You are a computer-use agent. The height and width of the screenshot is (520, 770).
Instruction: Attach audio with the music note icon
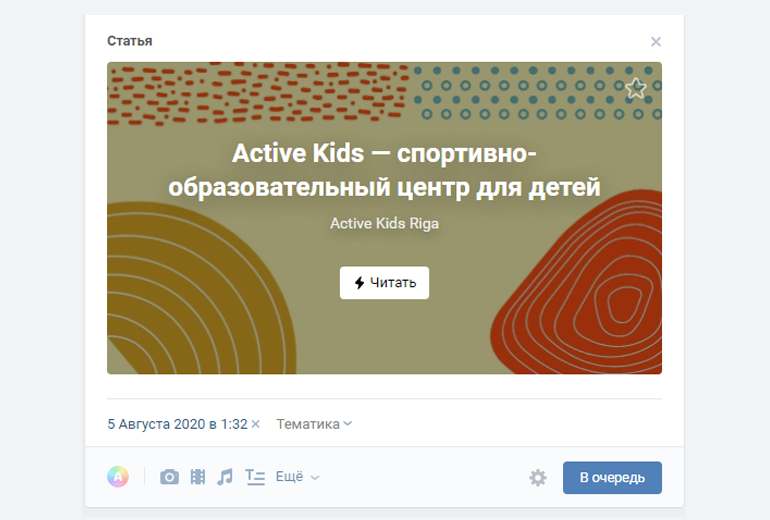[x=225, y=477]
